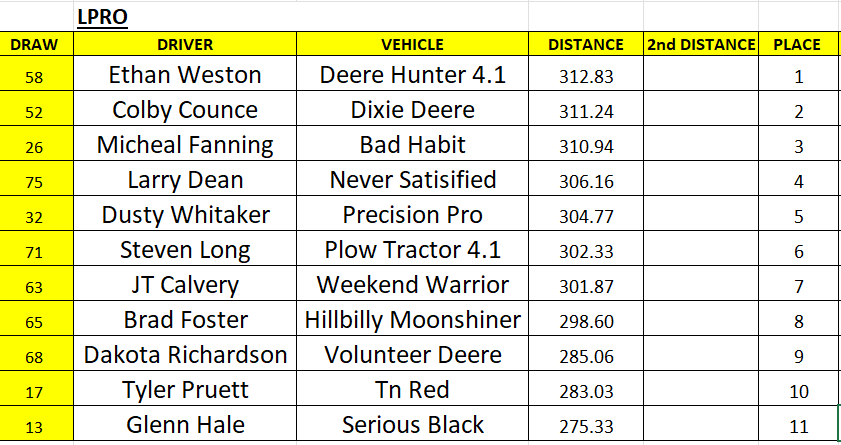Select the DRAW column header

35,44
